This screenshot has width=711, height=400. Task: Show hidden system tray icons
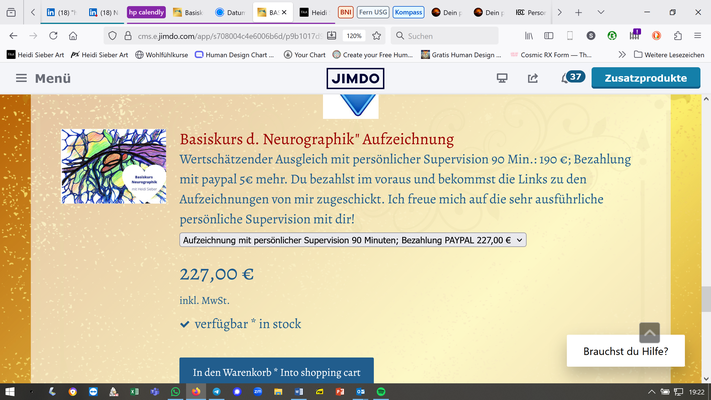(651, 391)
